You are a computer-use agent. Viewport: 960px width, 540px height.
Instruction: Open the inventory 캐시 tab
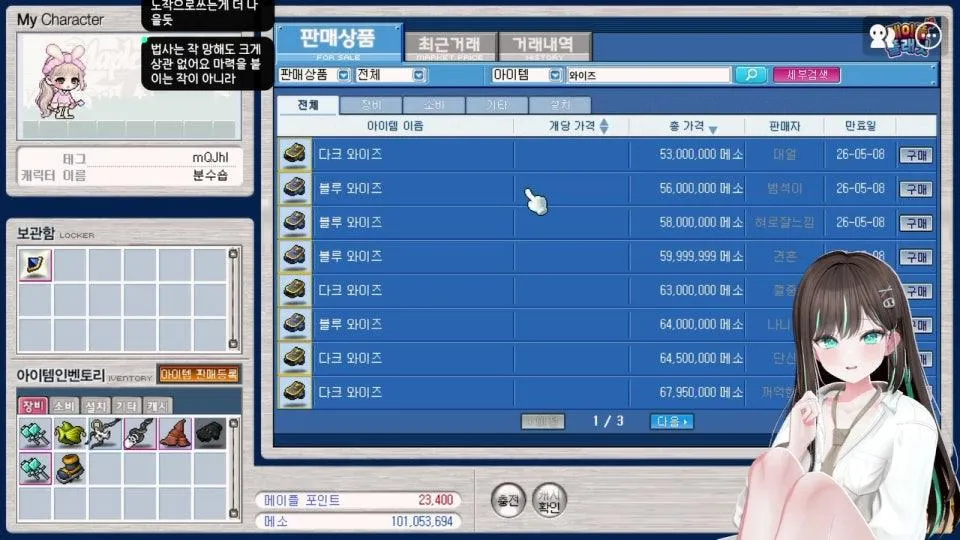tap(158, 406)
